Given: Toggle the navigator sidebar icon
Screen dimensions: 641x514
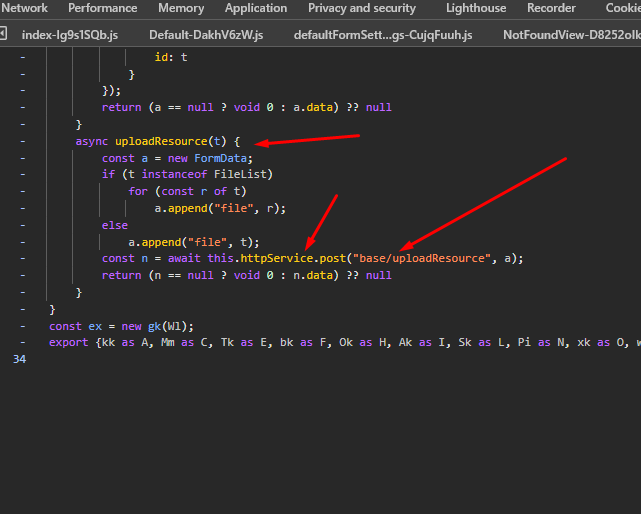Looking at the screenshot, I should pyautogui.click(x=3, y=34).
